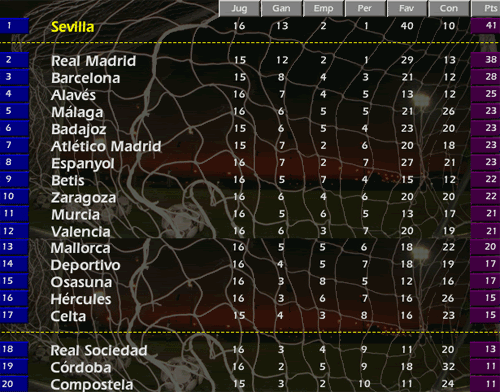Sort table by Gan column header

(281, 8)
